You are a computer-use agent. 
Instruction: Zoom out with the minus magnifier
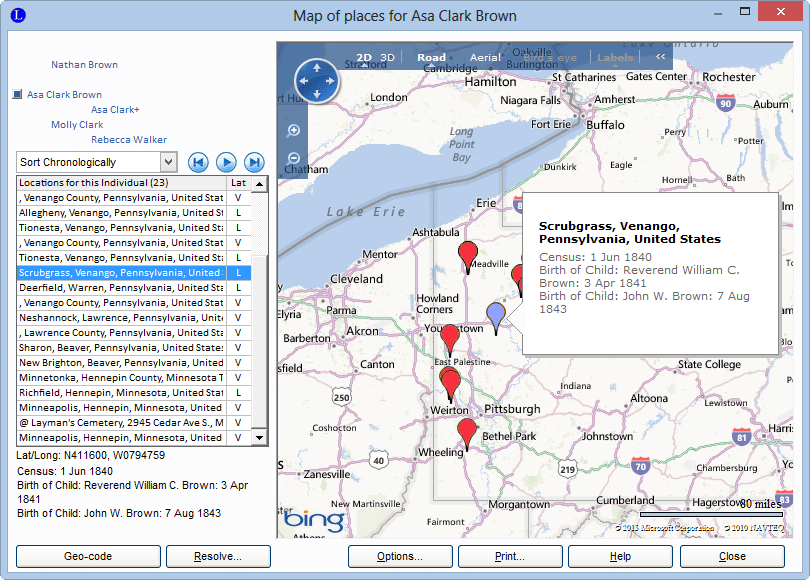293,158
